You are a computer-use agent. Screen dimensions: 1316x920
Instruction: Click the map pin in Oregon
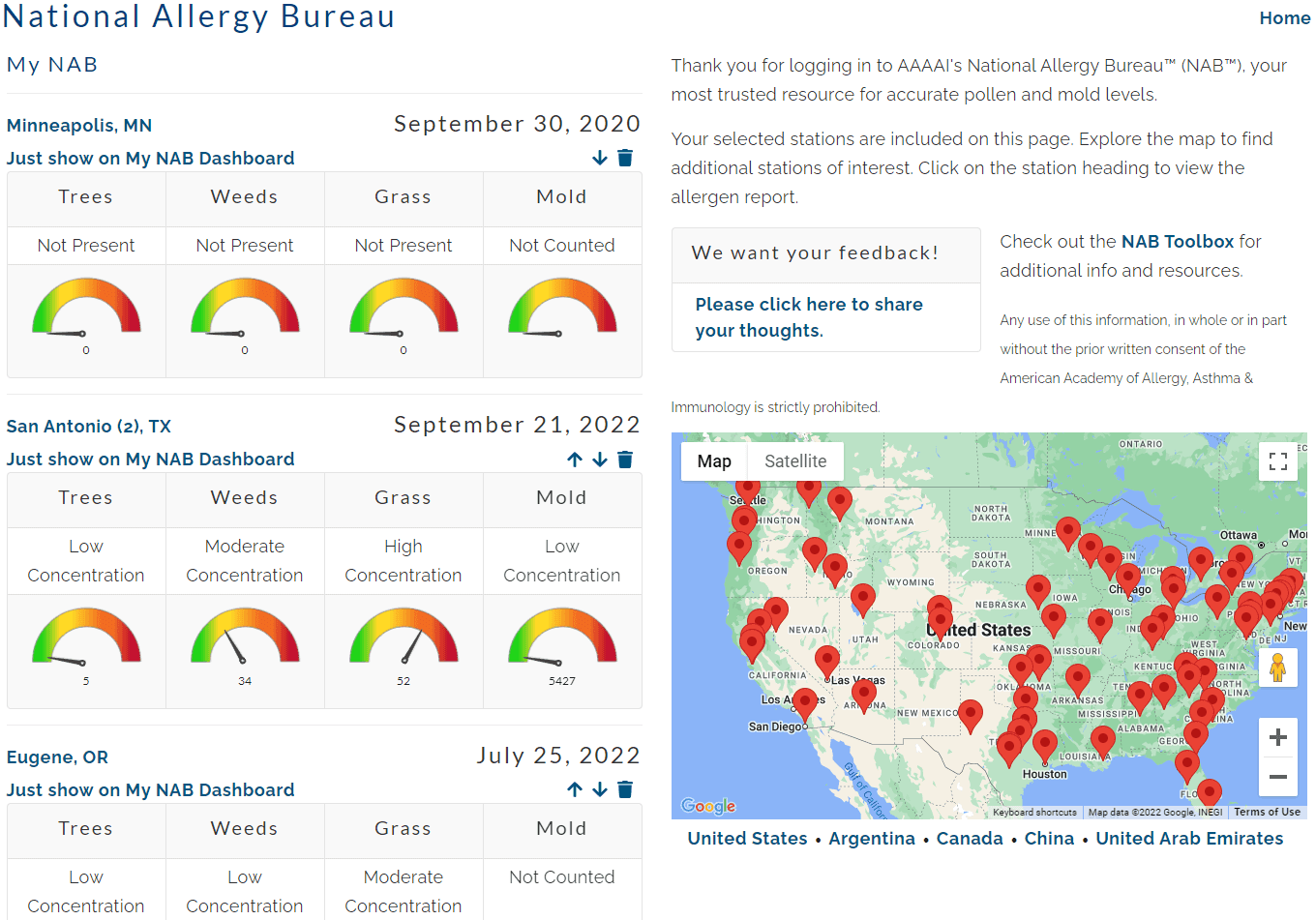tap(739, 547)
